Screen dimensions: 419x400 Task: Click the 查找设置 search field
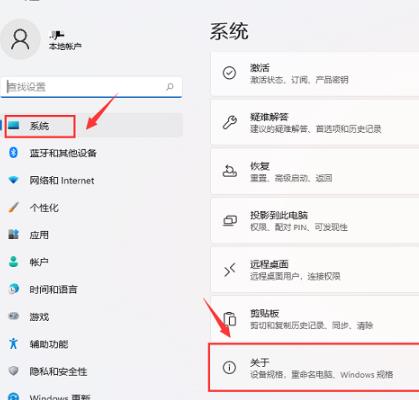[x=91, y=87]
